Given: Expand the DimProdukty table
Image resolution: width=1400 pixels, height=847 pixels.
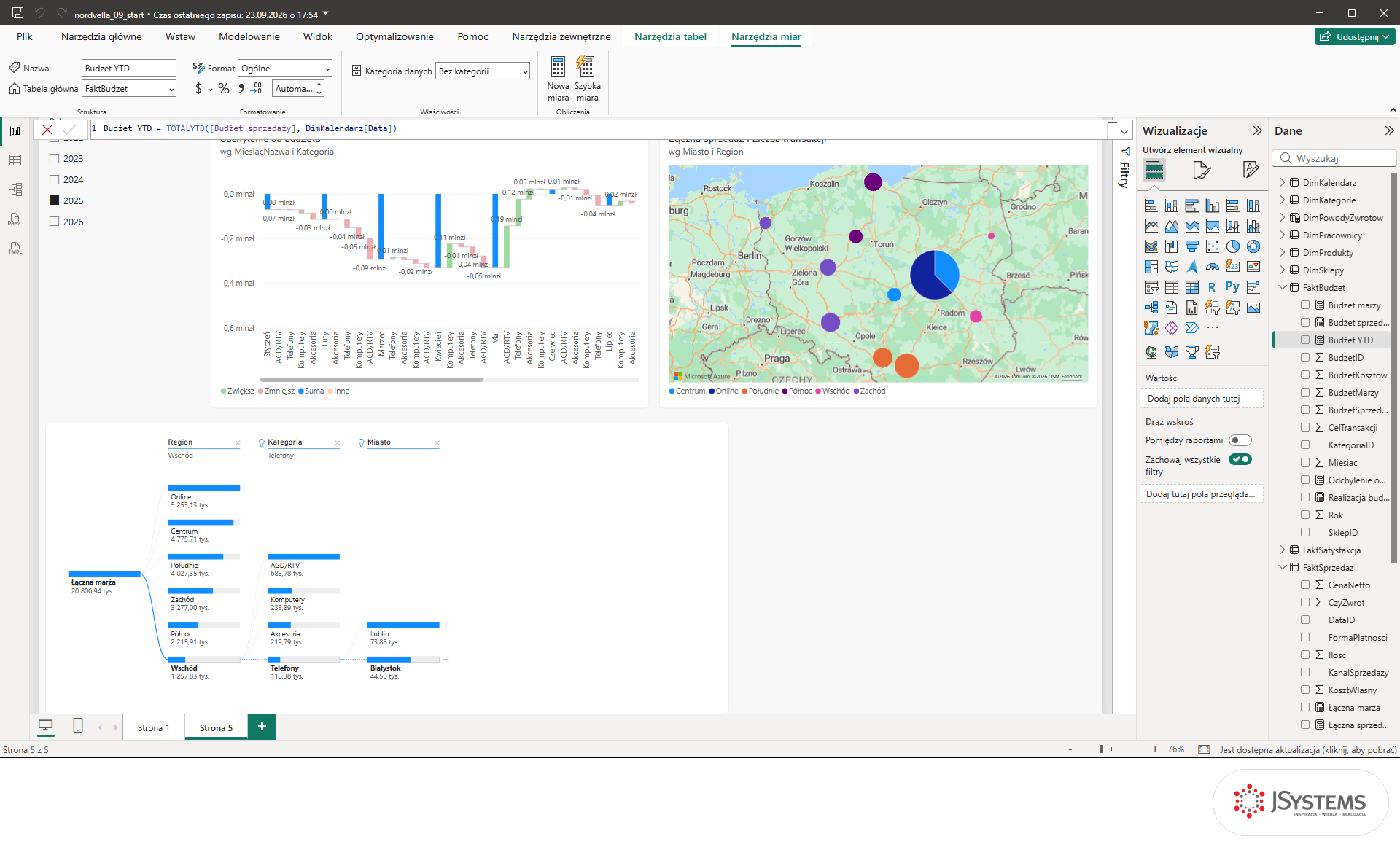Looking at the screenshot, I should [1283, 252].
